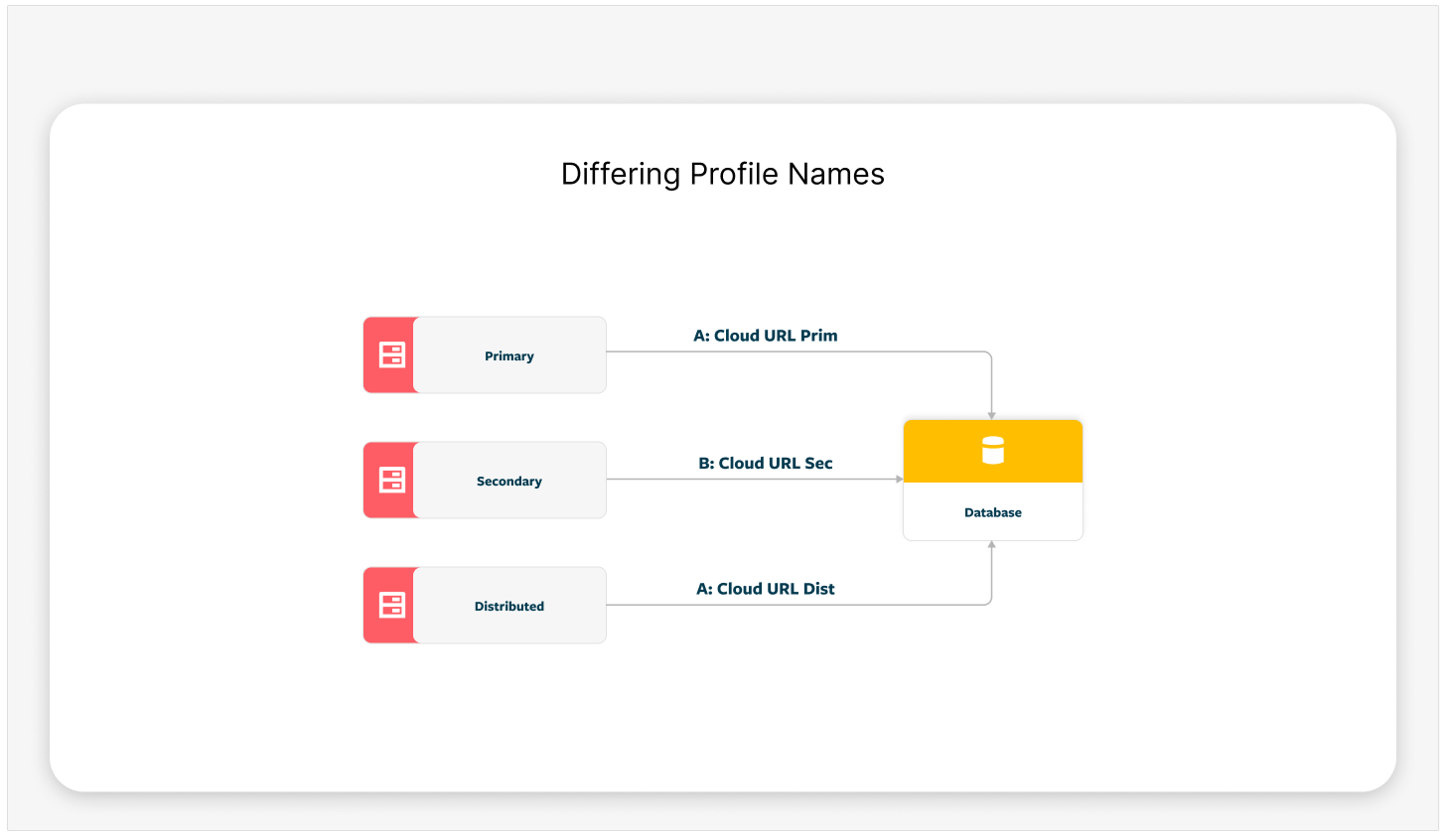Image resolution: width=1444 pixels, height=840 pixels.
Task: Select the Secondary node's red server icon
Action: 392,481
